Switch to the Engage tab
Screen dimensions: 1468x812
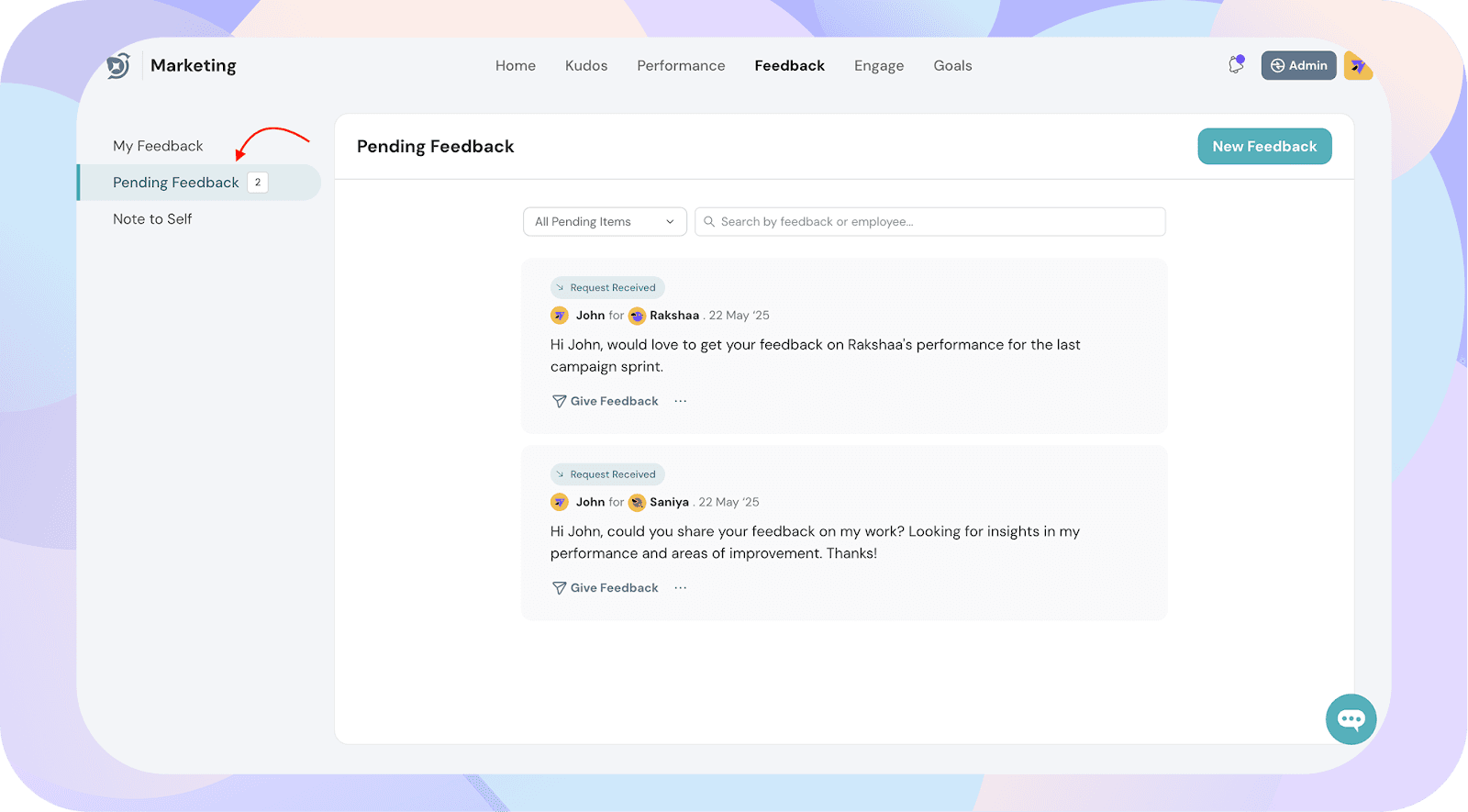(x=878, y=66)
